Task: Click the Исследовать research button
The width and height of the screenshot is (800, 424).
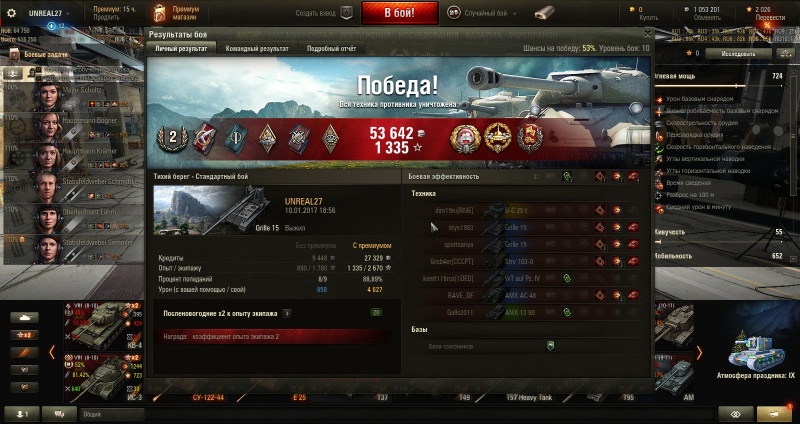Action: [738, 53]
